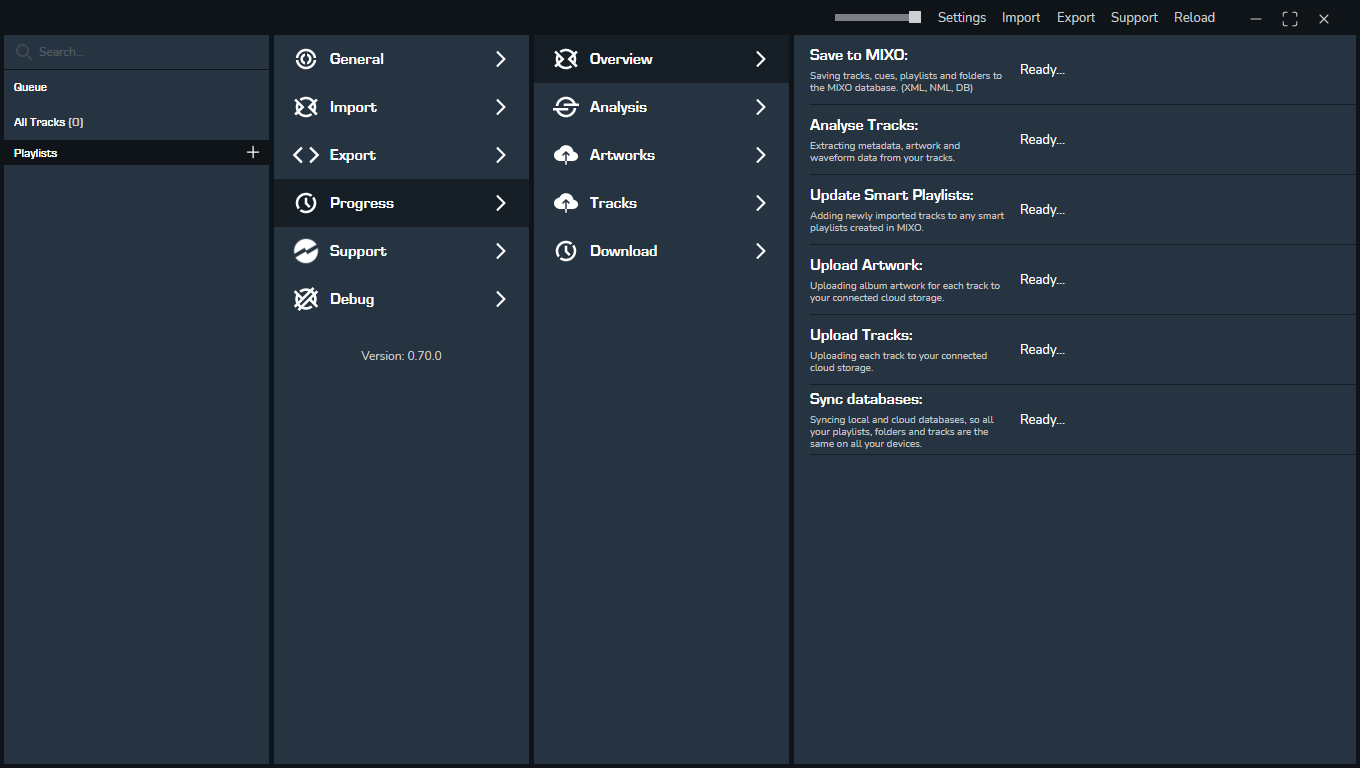Adjust the top bar slider handle
The height and width of the screenshot is (768, 1360).
pyautogui.click(x=914, y=17)
